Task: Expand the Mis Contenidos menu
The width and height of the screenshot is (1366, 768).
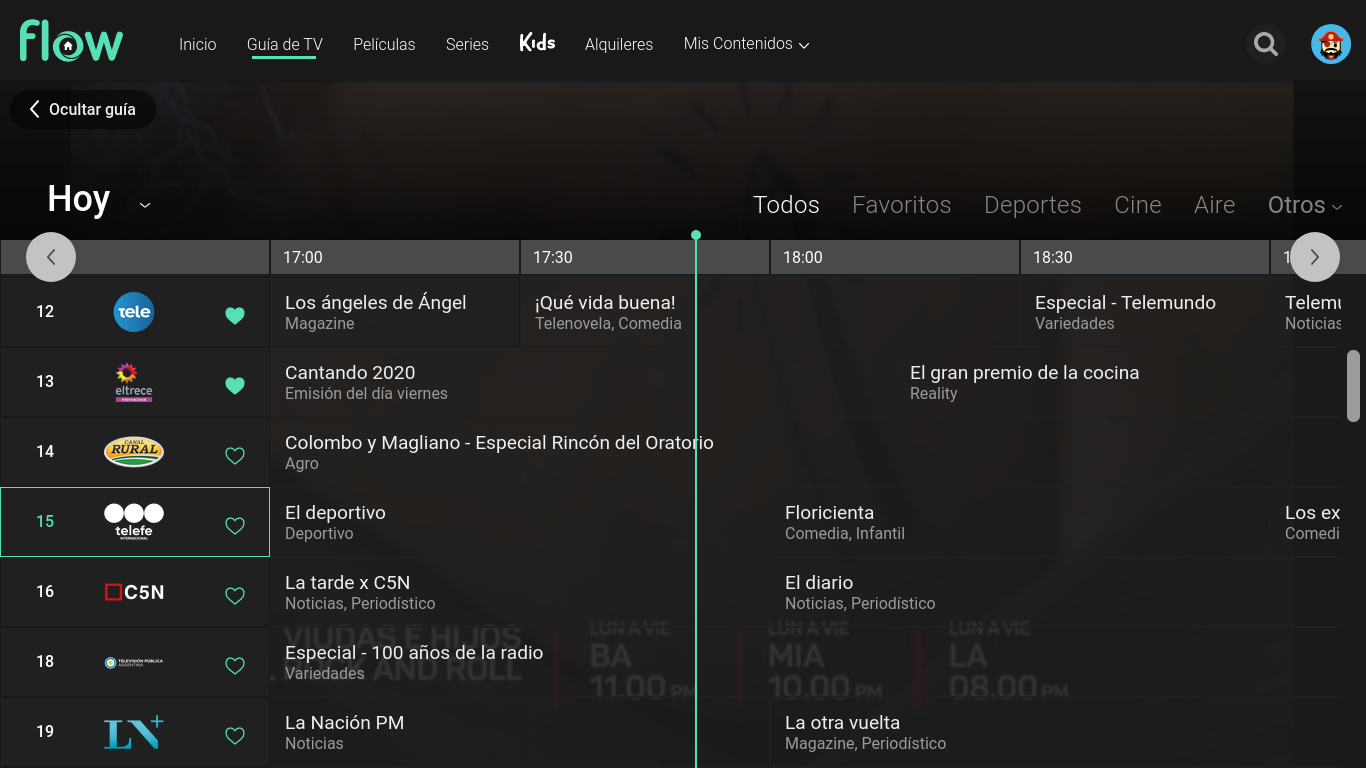Action: coord(746,44)
